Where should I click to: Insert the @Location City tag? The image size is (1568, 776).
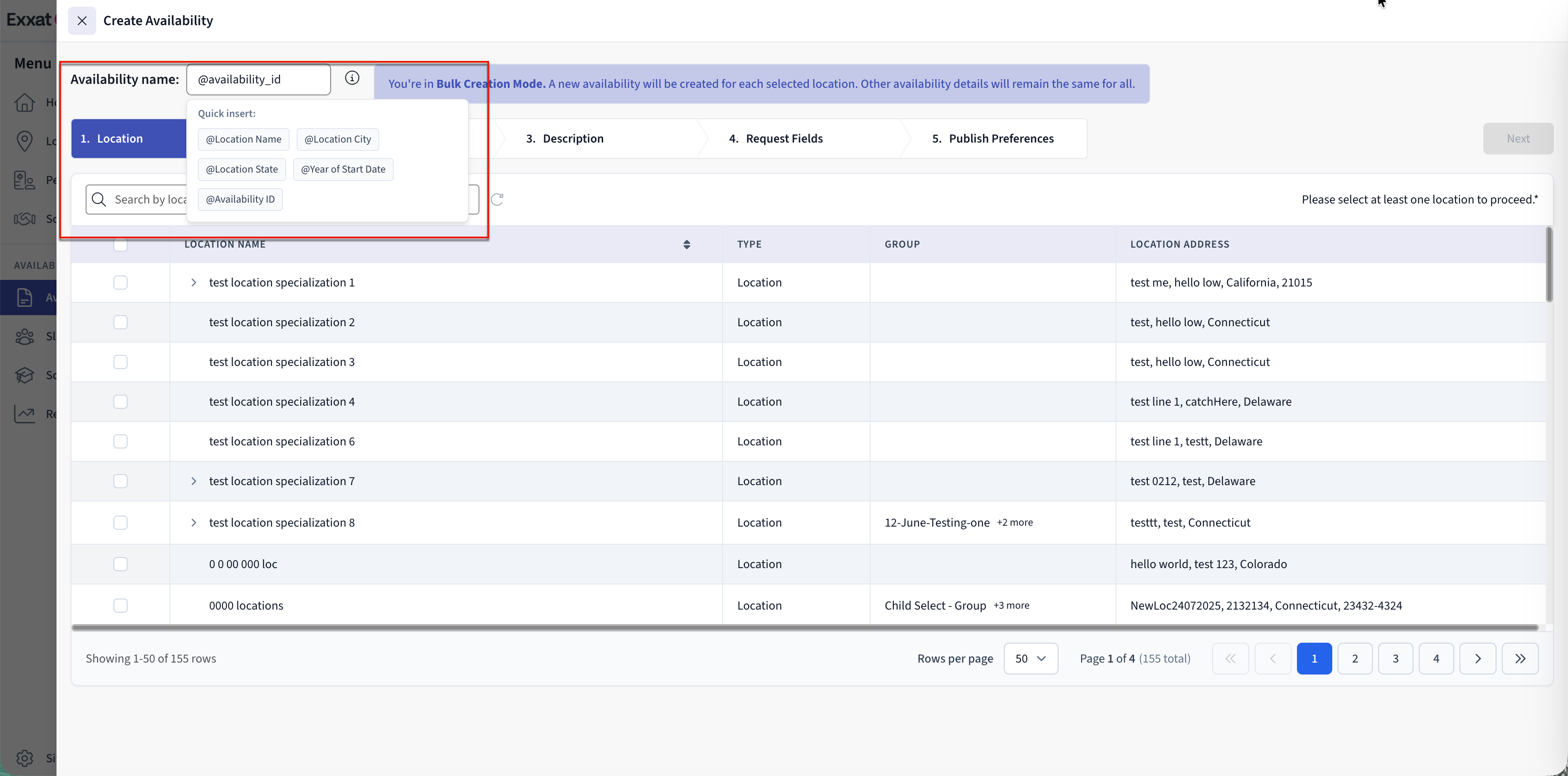click(337, 139)
